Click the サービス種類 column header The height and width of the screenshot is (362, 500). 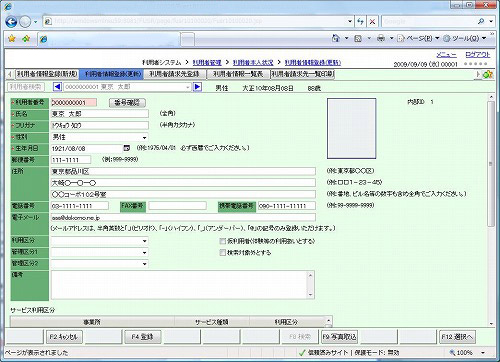coord(211,322)
